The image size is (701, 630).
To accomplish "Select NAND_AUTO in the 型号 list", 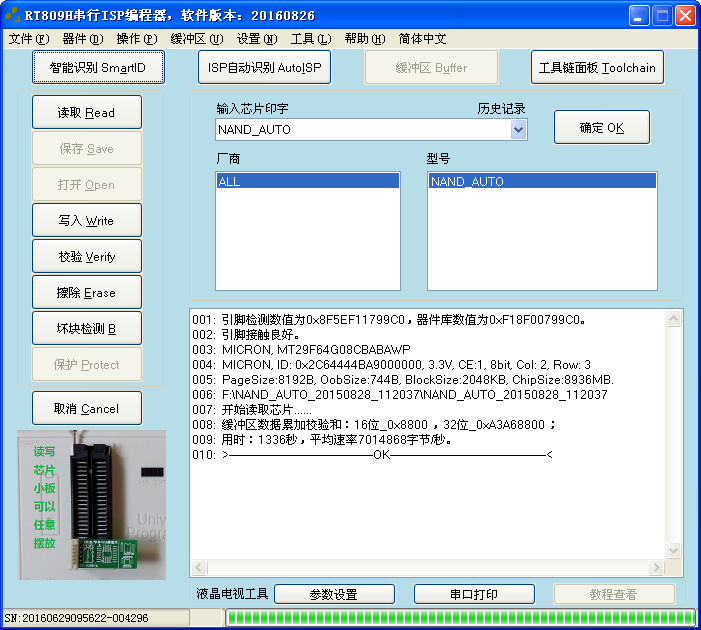I will 542,181.
